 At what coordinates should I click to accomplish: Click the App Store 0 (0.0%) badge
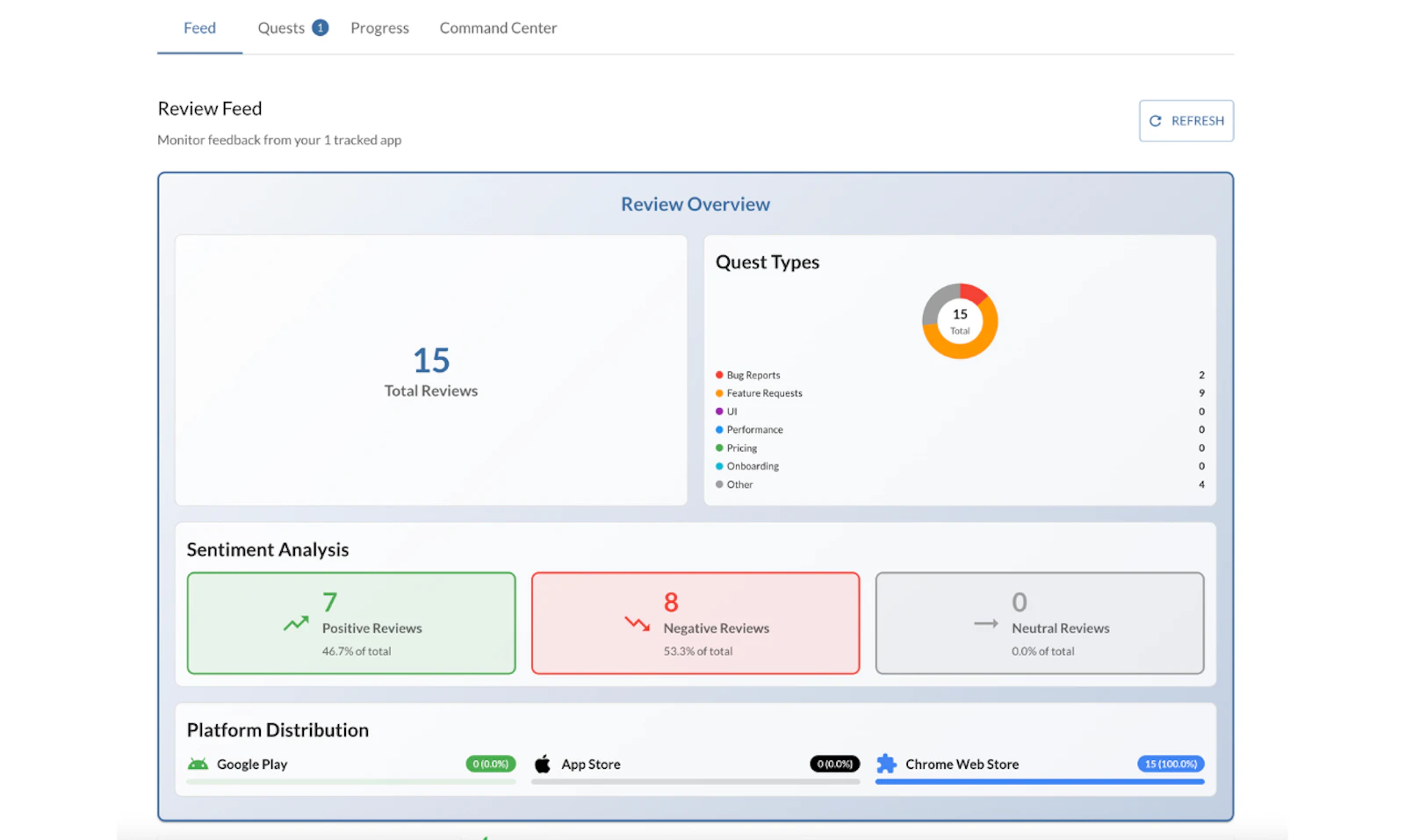coord(835,765)
